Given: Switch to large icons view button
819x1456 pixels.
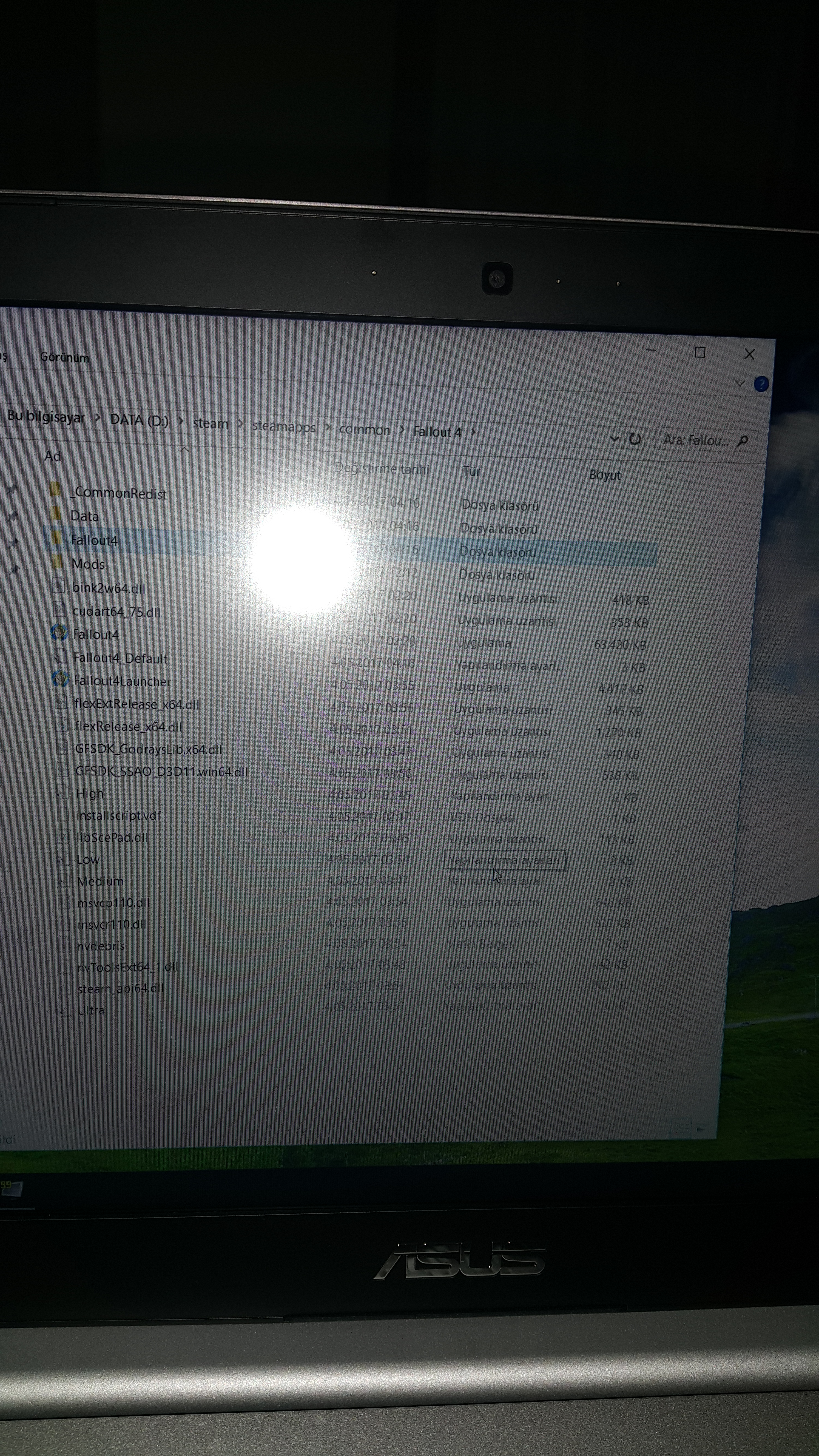Looking at the screenshot, I should tap(700, 1129).
